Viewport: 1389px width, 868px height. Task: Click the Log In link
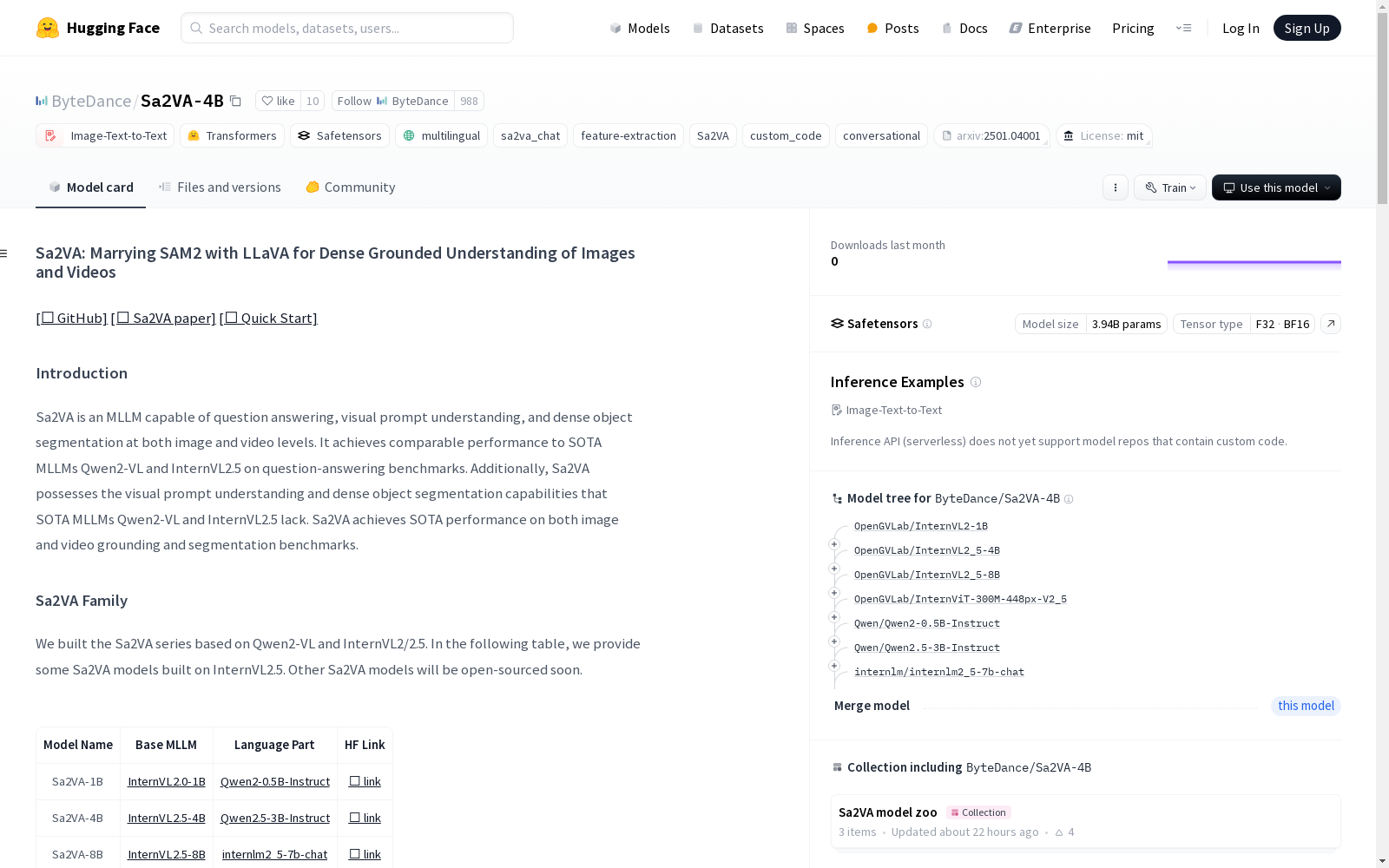pos(1241,28)
